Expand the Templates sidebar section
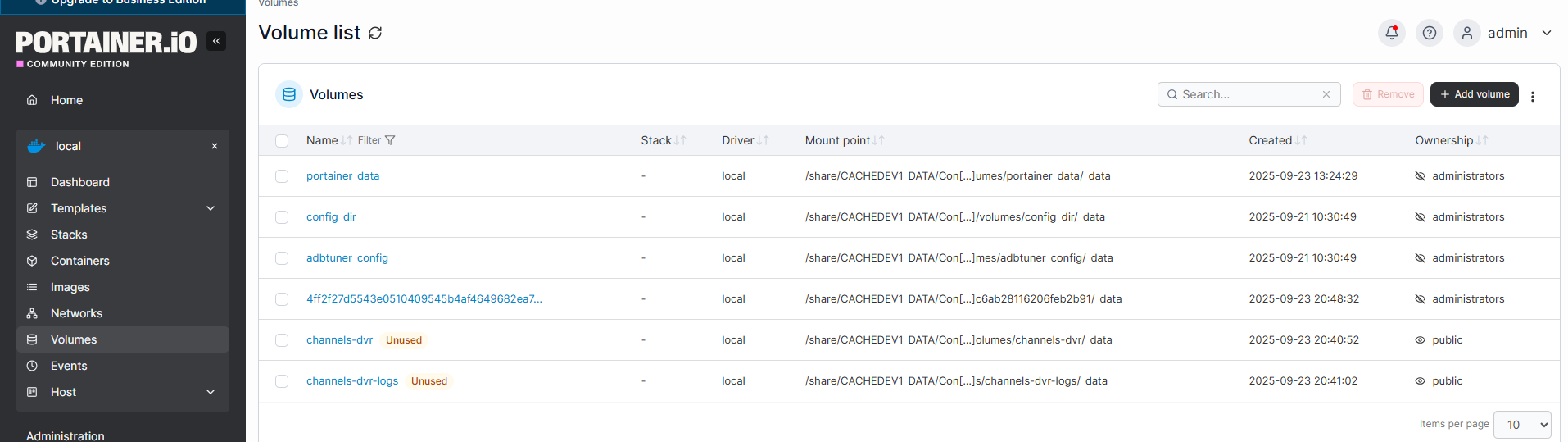The height and width of the screenshot is (442, 1568). 211,208
